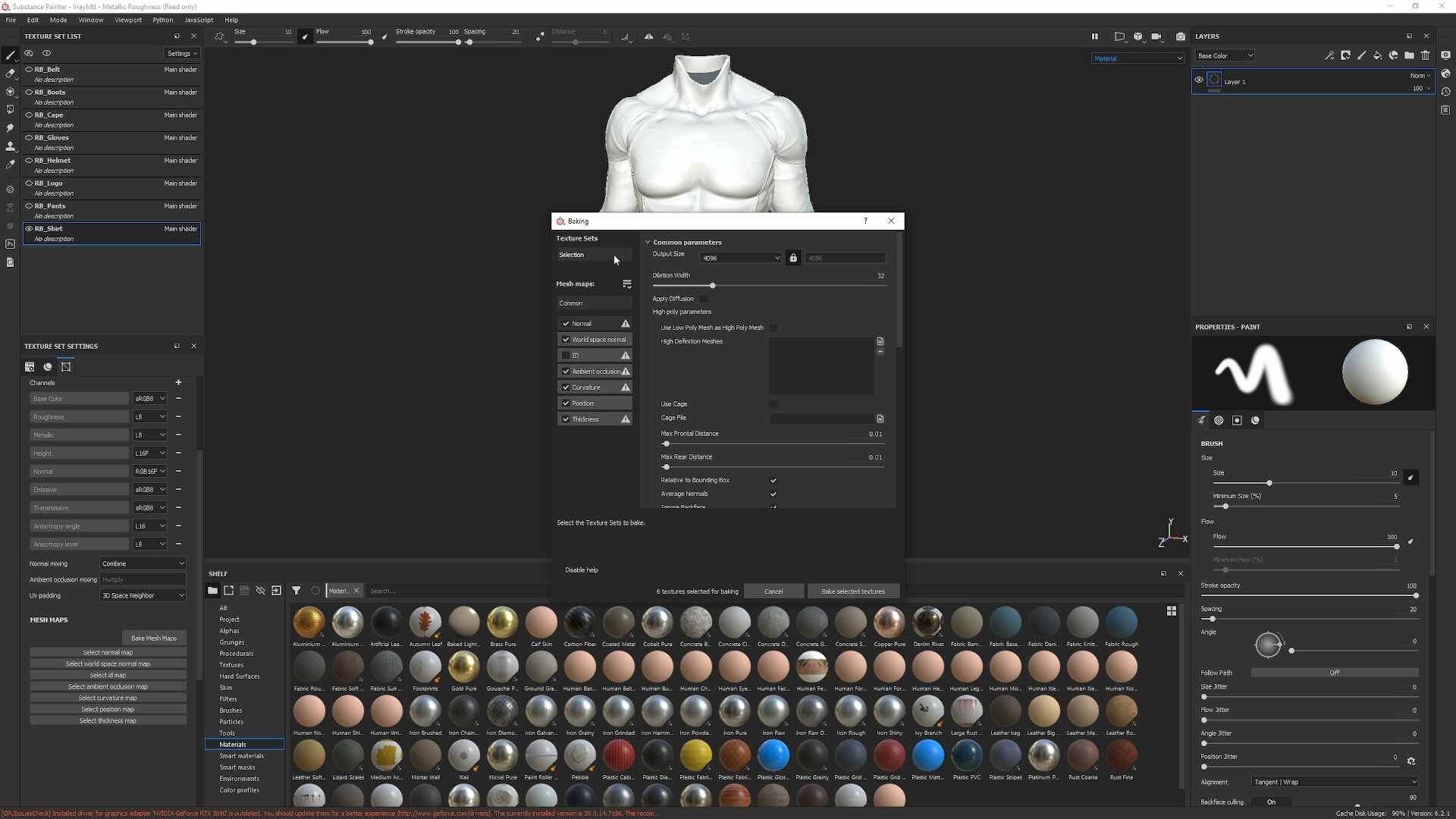Image resolution: width=1456 pixels, height=819 pixels.
Task: Pause rendering with the pause icon
Action: (1094, 36)
